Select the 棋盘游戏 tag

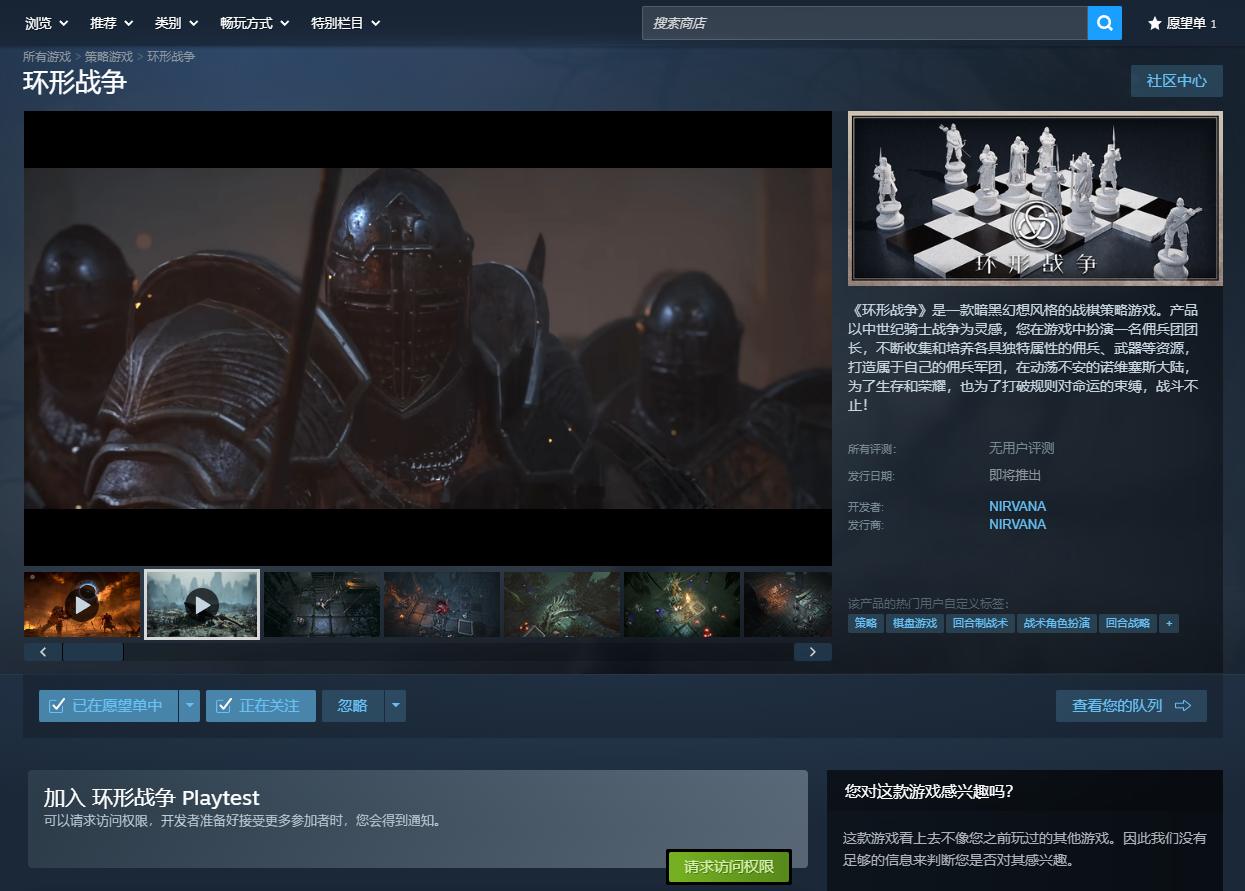pyautogui.click(x=915, y=623)
